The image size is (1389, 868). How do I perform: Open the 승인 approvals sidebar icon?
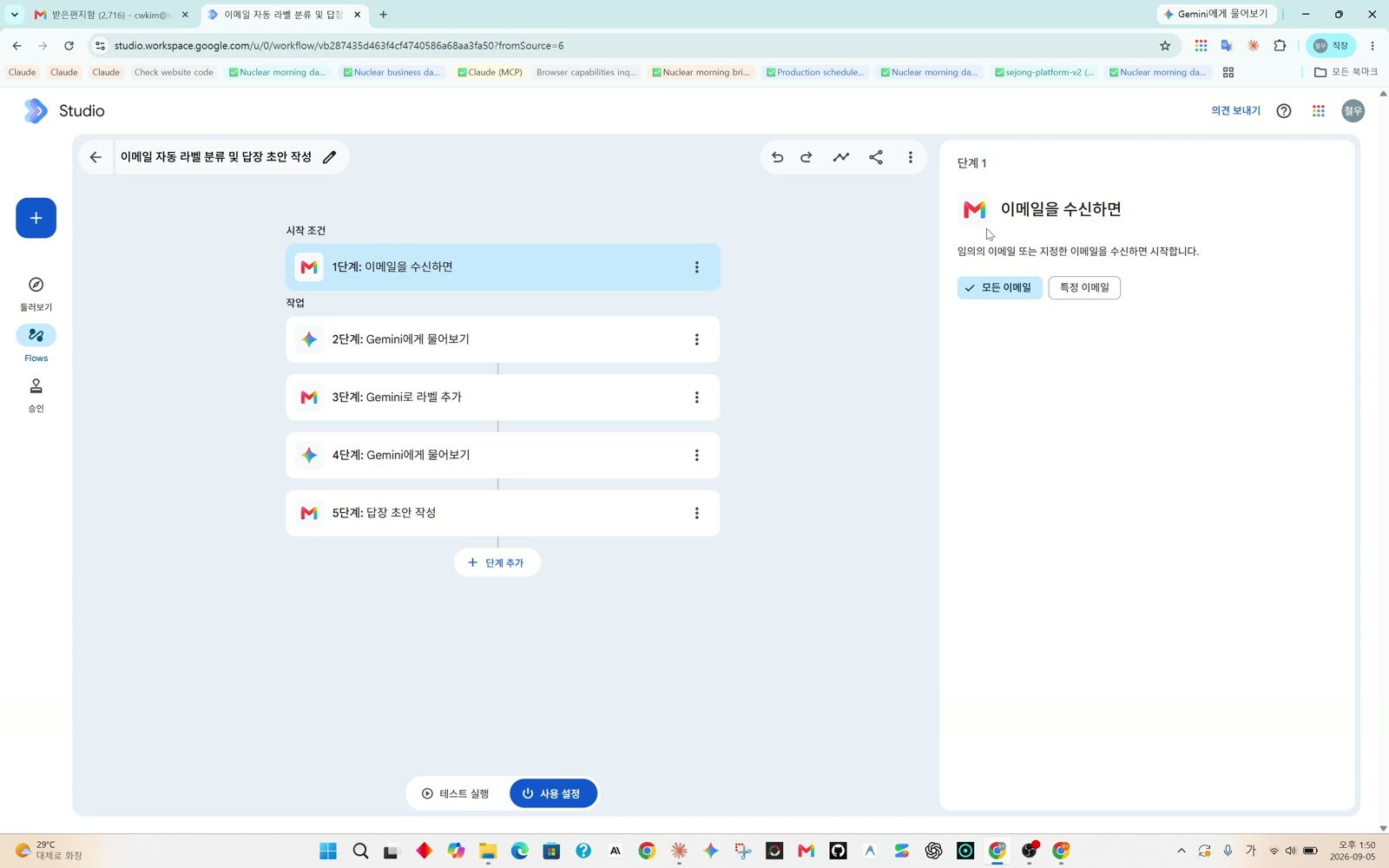pyautogui.click(x=36, y=385)
